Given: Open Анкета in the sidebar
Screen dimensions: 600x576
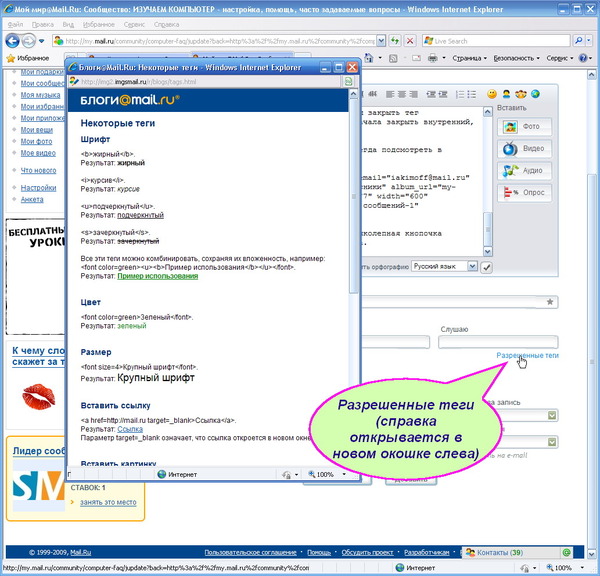Looking at the screenshot, I should pyautogui.click(x=32, y=199).
